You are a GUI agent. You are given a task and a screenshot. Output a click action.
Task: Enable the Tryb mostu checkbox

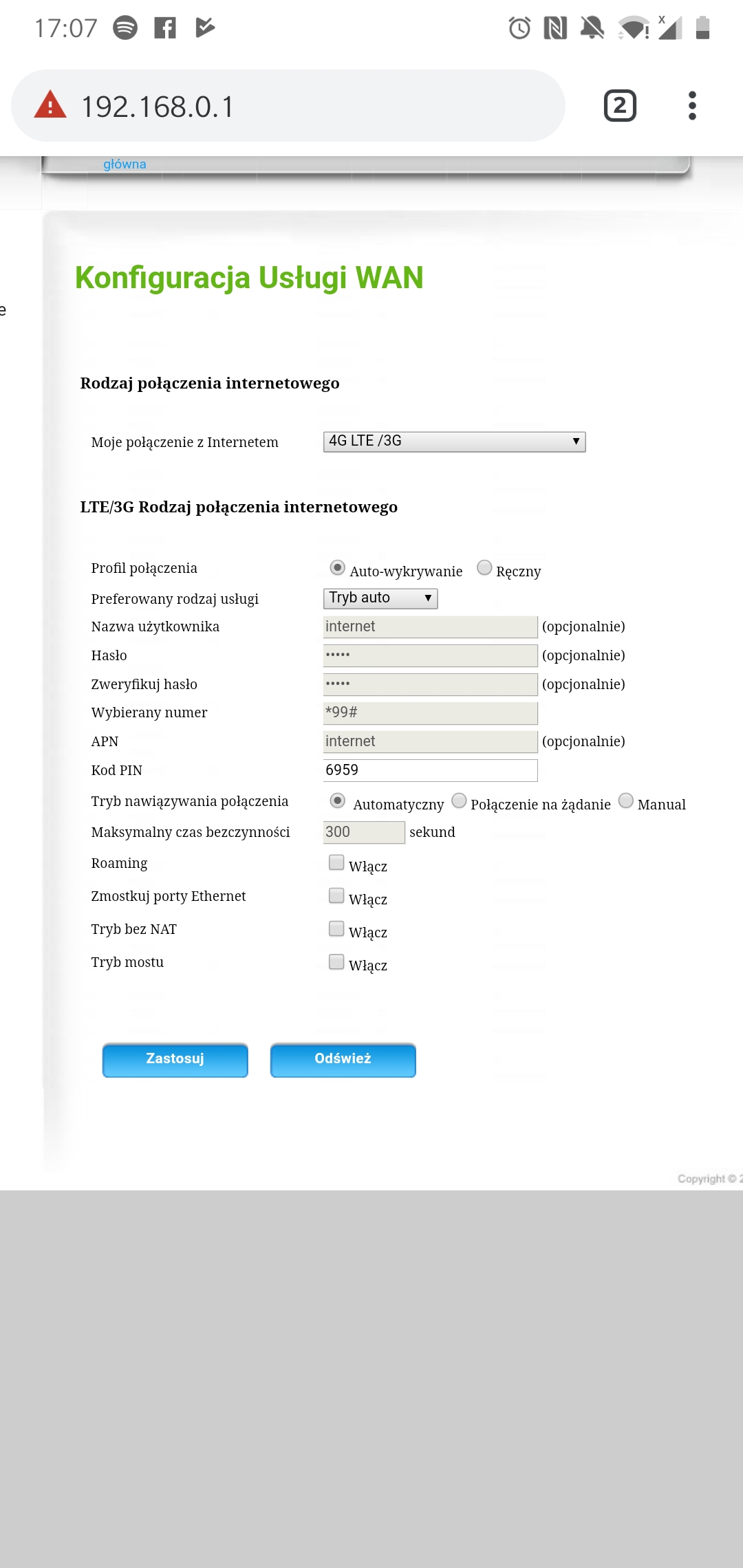[336, 961]
